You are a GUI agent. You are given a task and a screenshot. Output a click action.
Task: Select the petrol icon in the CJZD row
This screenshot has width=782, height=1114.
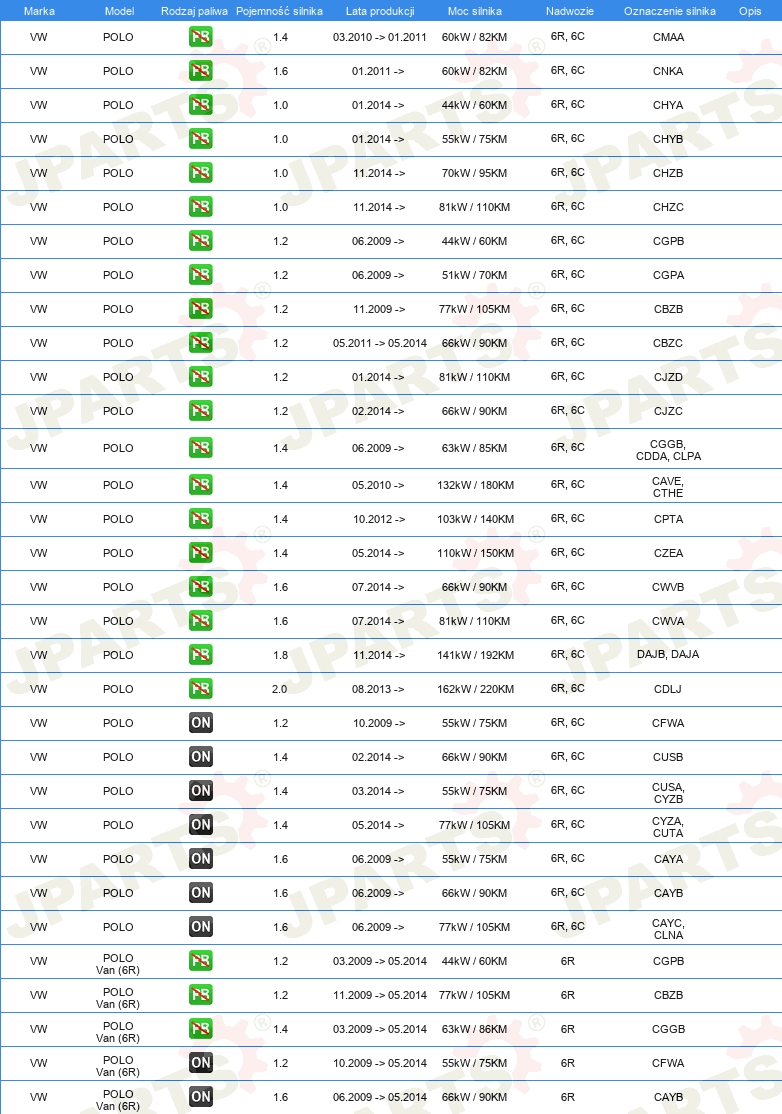(201, 377)
